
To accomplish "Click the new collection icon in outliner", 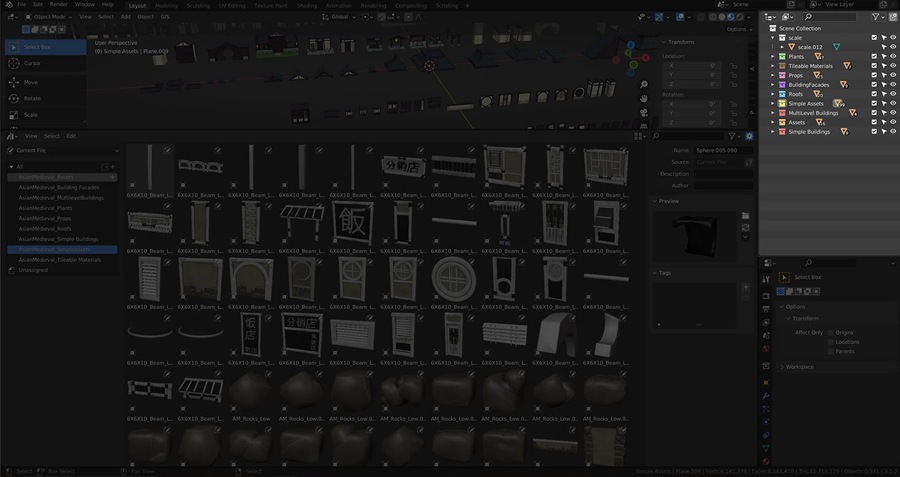I will tap(893, 17).
